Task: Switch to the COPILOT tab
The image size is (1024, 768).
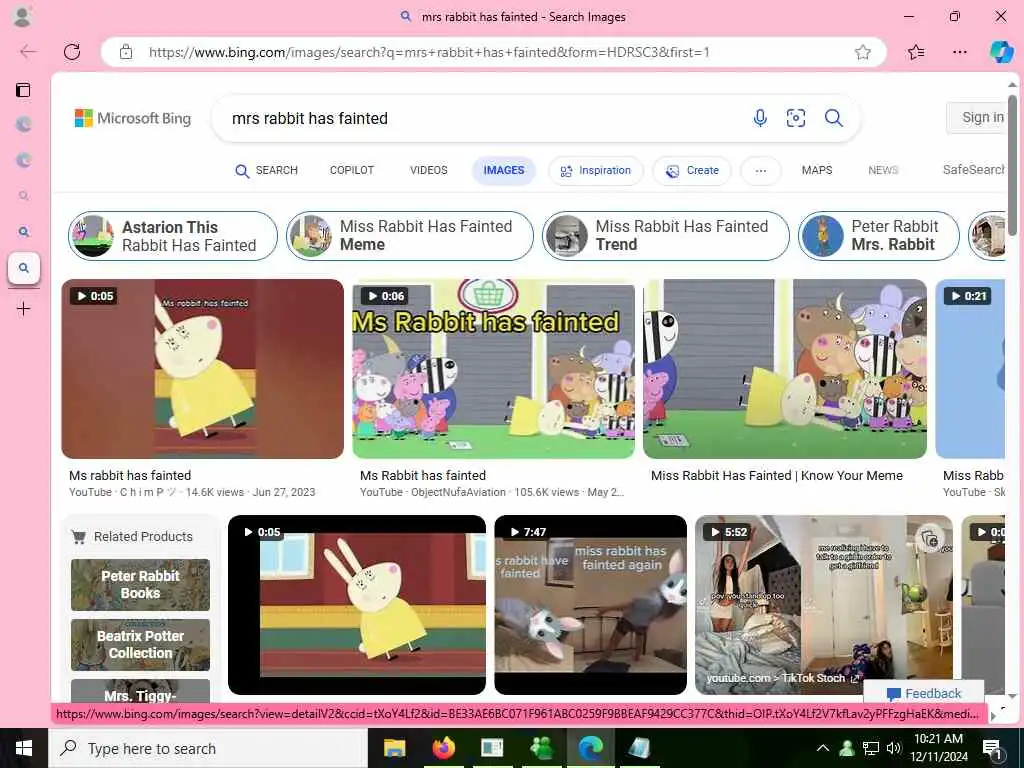Action: tap(352, 170)
